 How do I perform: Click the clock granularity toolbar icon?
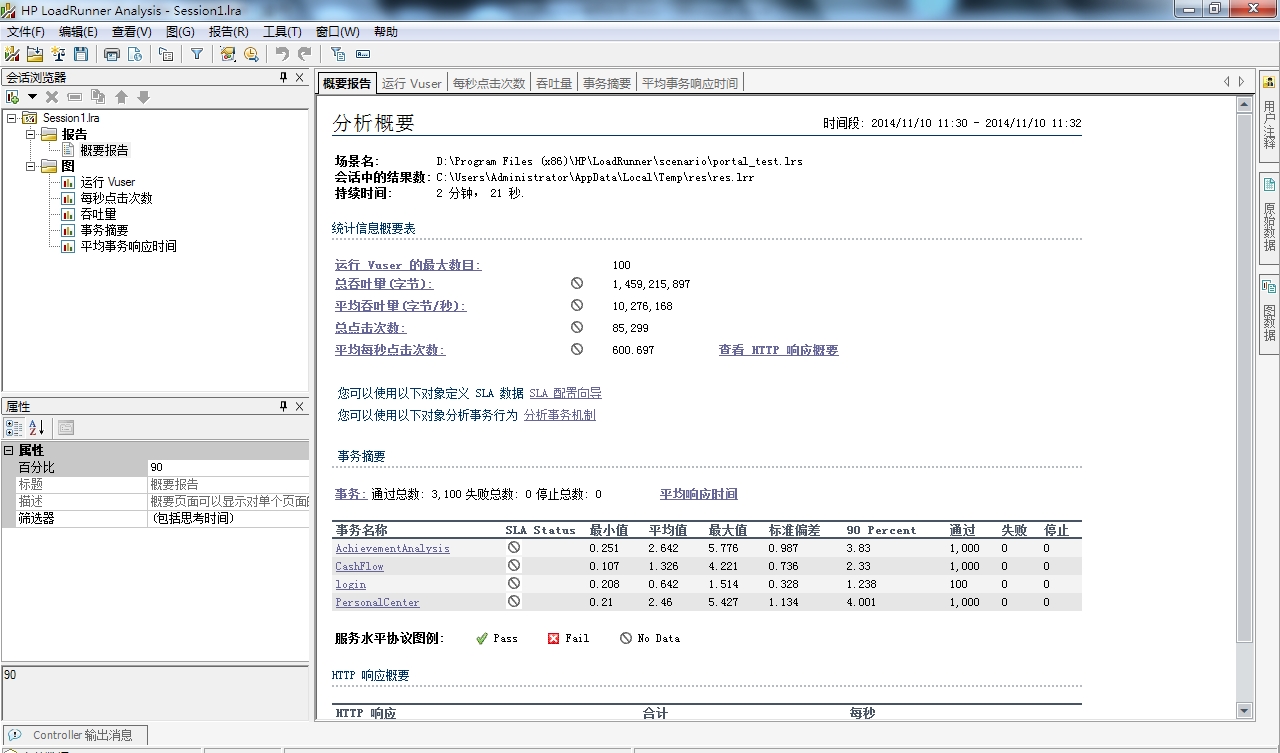point(251,54)
